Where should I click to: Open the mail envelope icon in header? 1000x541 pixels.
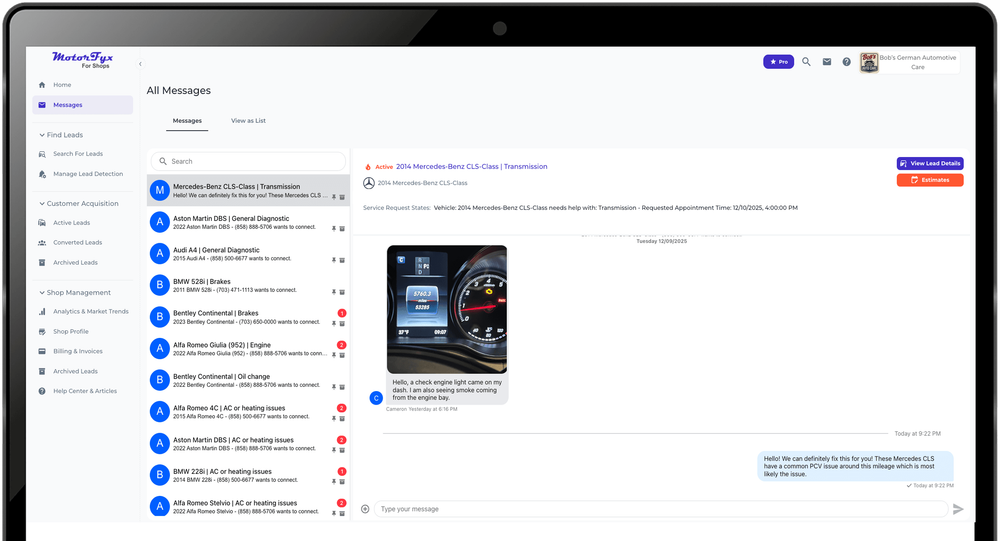[827, 62]
